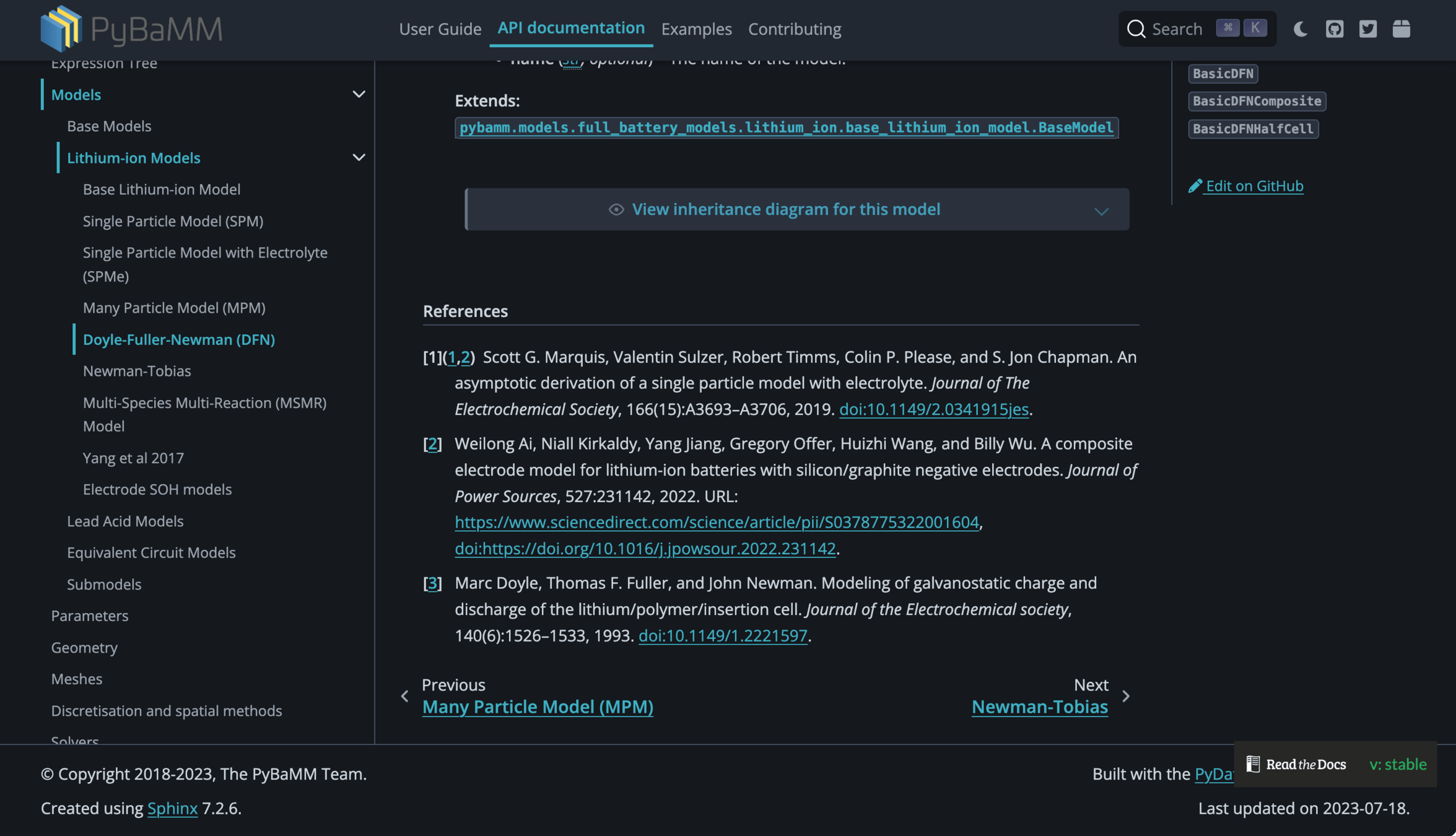
Task: Open the Twitter icon link
Action: point(1367,28)
